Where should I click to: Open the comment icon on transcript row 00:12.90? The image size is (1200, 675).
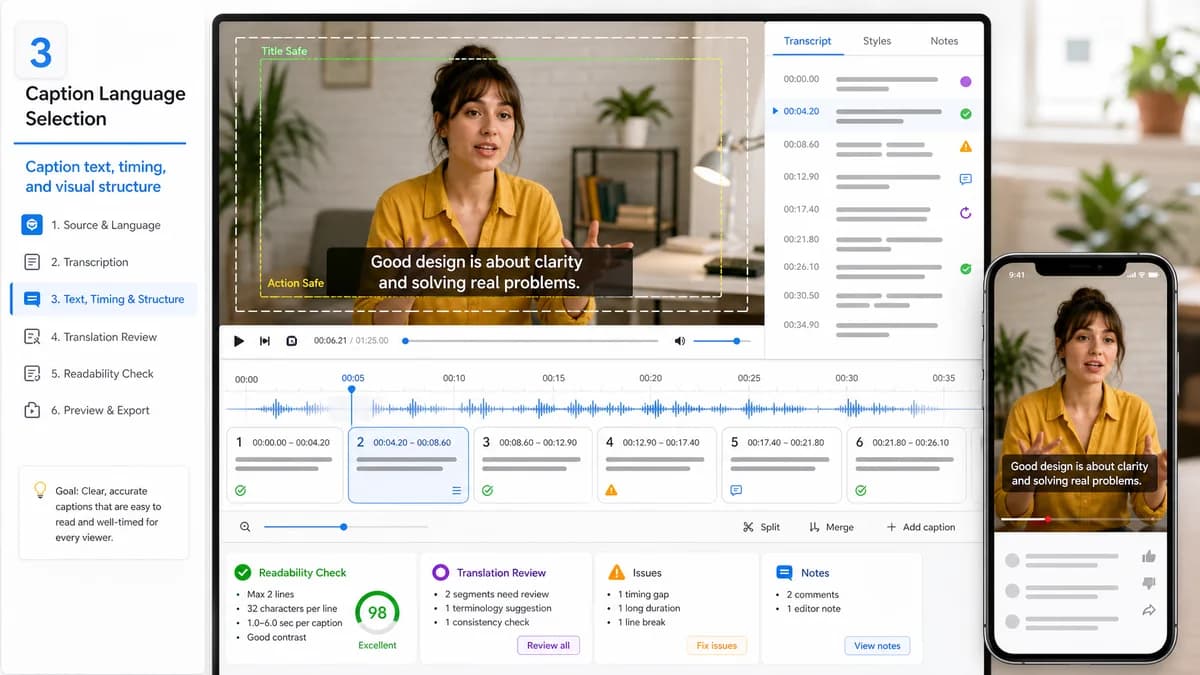pyautogui.click(x=965, y=179)
